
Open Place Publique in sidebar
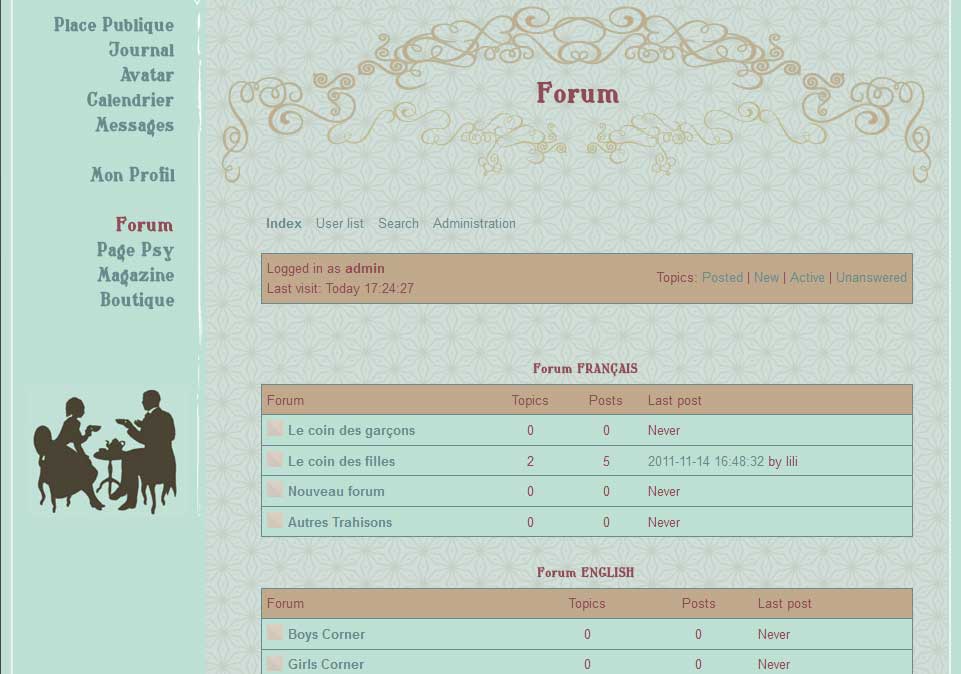(114, 25)
